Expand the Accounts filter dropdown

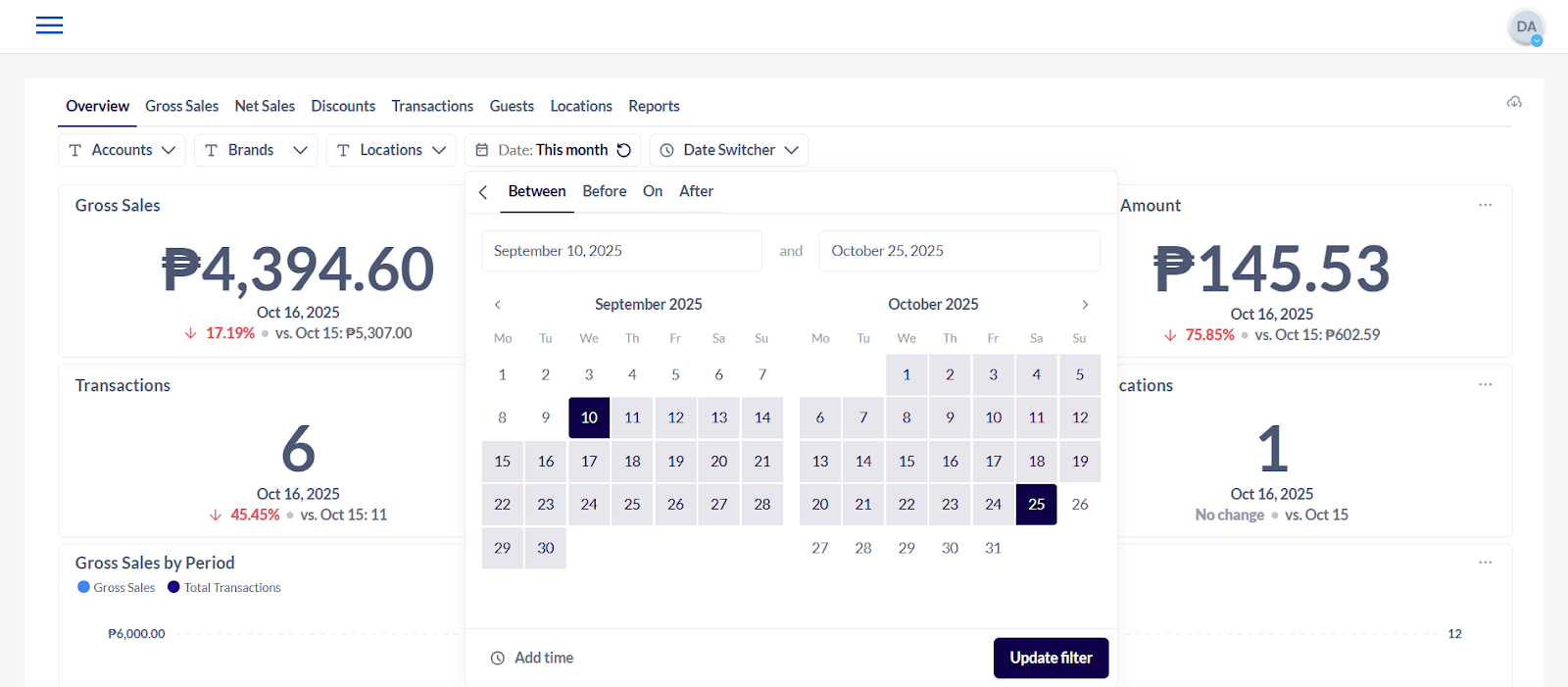122,150
